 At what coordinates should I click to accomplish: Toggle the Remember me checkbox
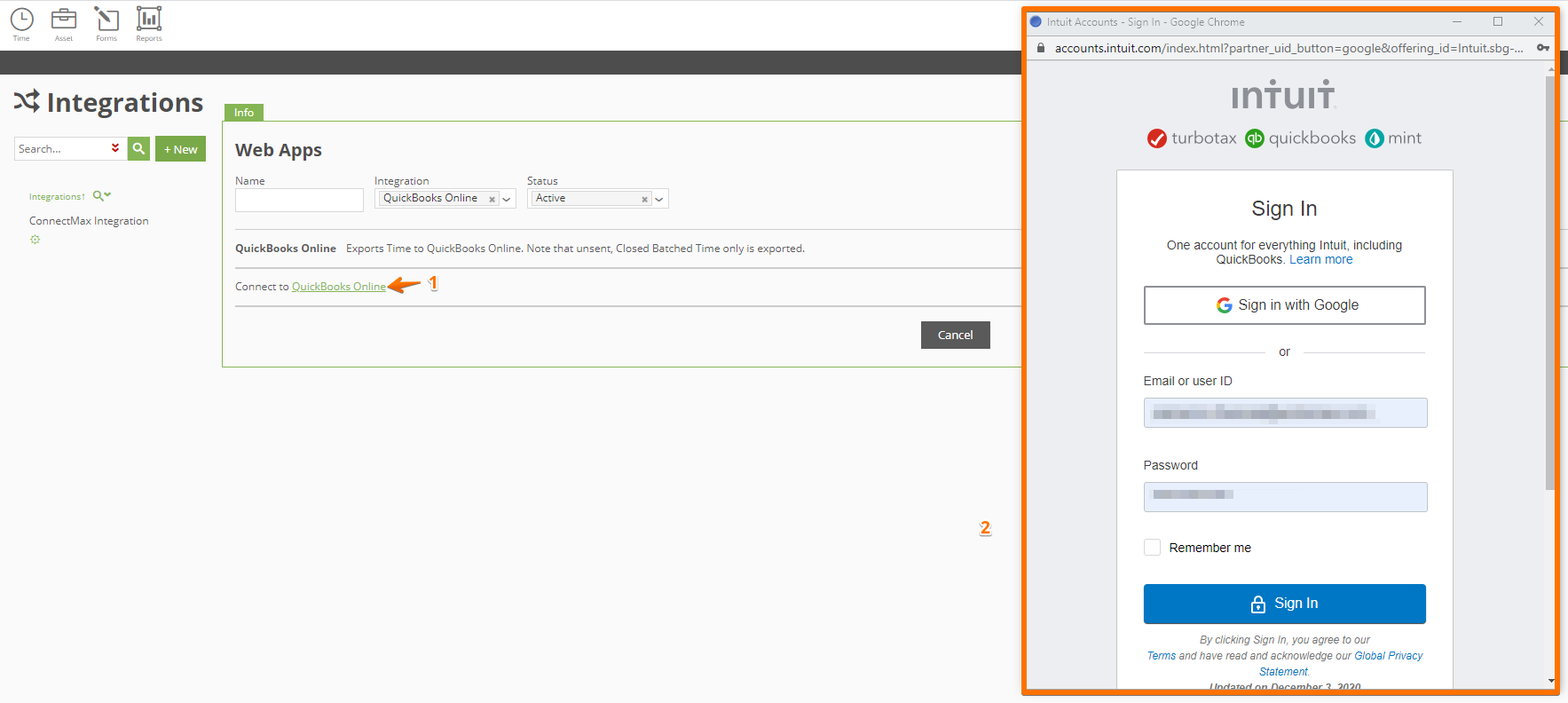(1152, 548)
